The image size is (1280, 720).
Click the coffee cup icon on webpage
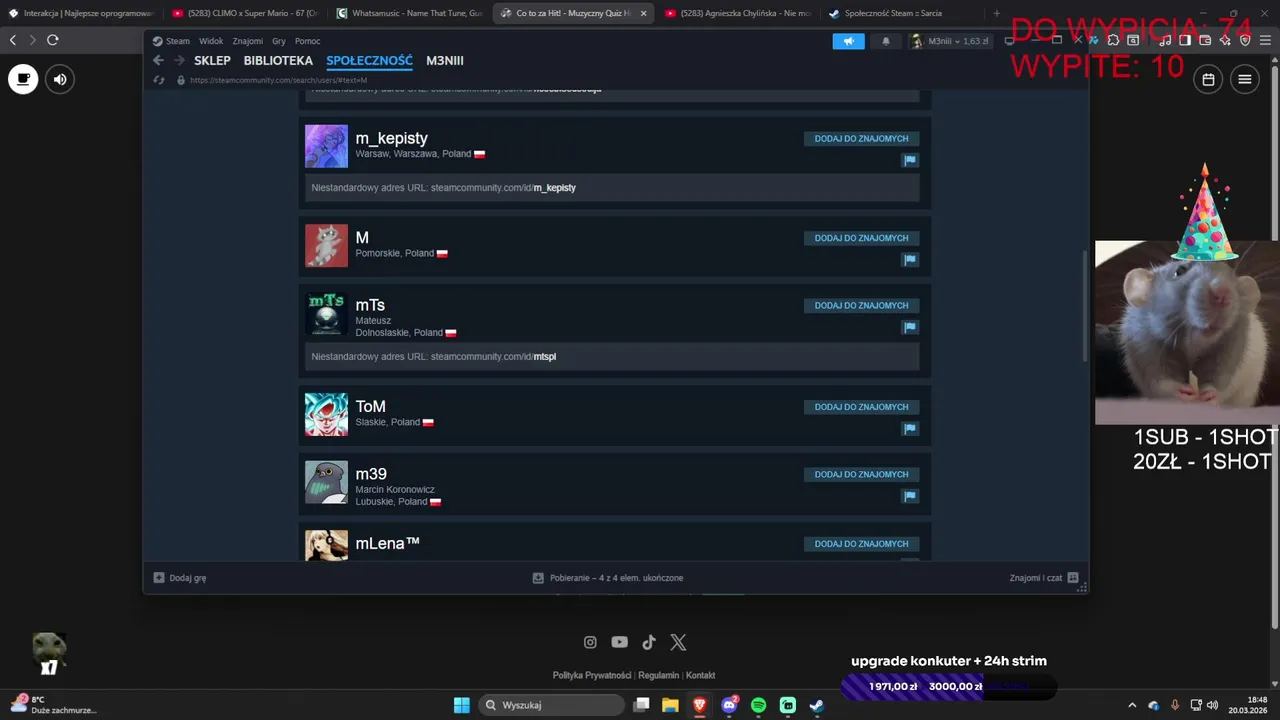(23, 79)
